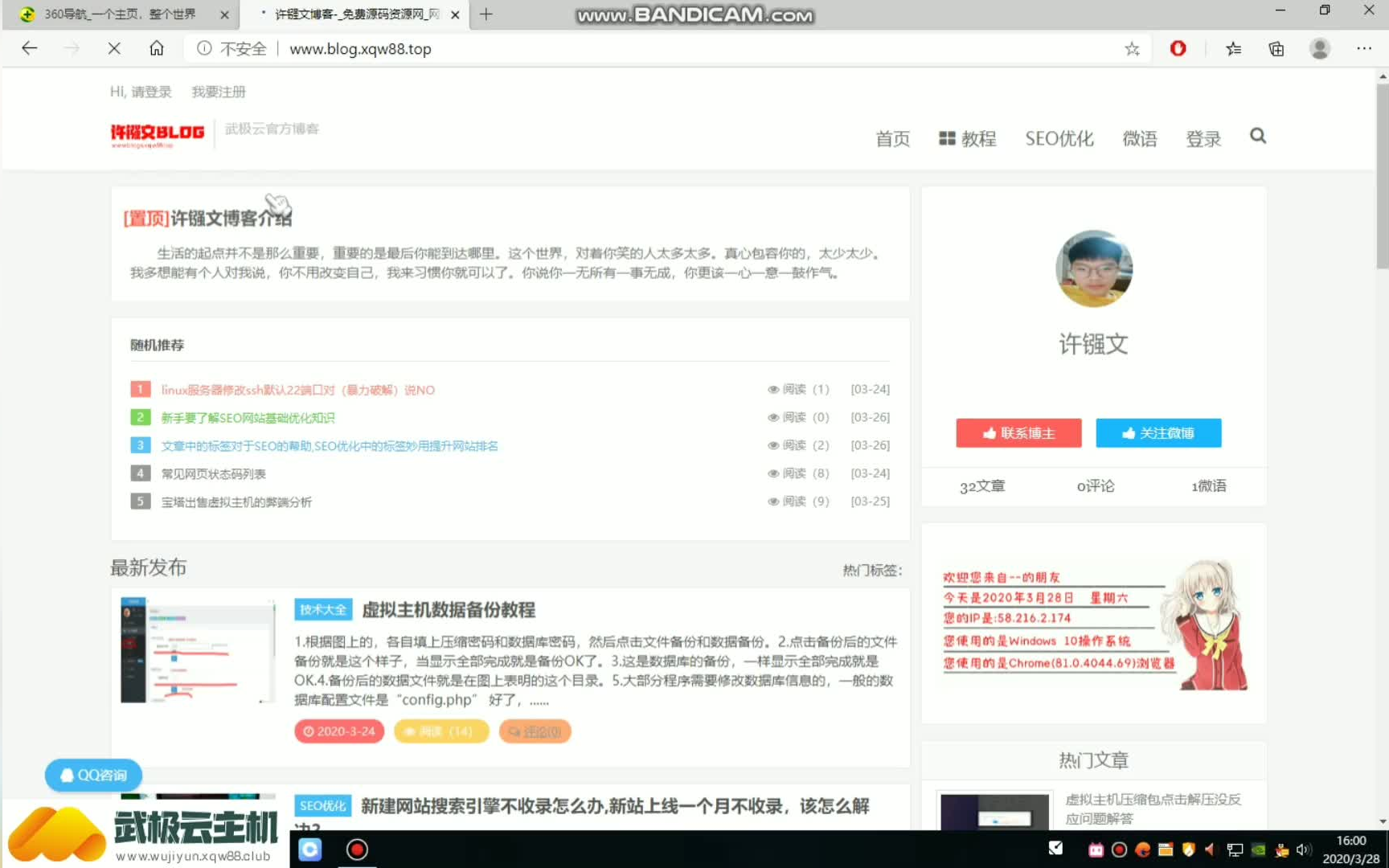This screenshot has width=1389, height=868.
Task: View the 32文章 count
Action: [981, 486]
